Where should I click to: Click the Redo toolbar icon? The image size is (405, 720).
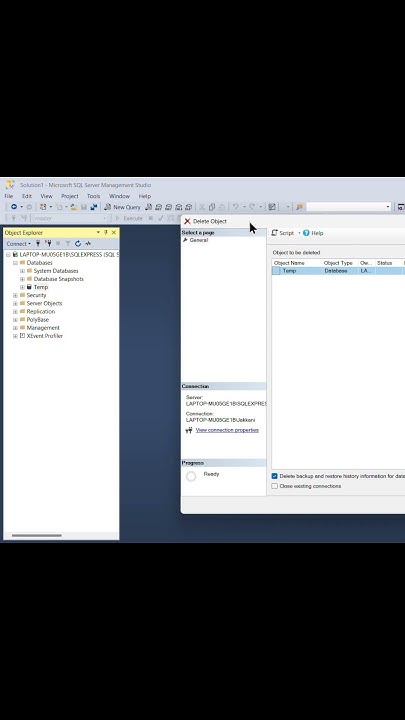tap(252, 207)
